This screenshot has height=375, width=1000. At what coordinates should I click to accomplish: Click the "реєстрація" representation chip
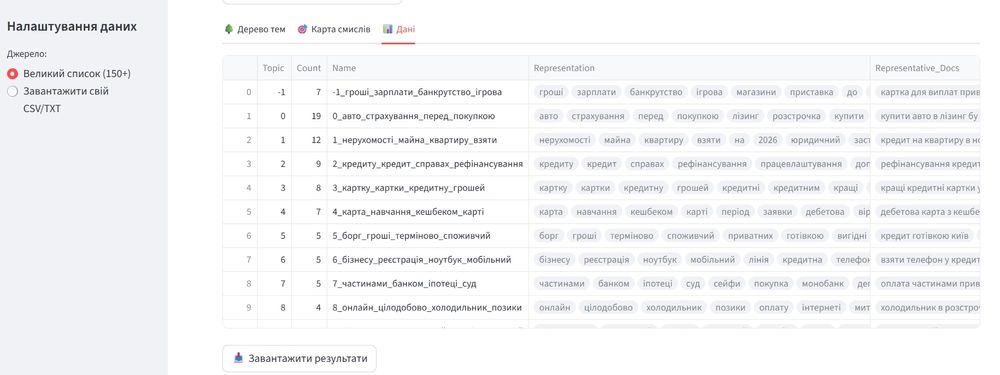coord(607,260)
